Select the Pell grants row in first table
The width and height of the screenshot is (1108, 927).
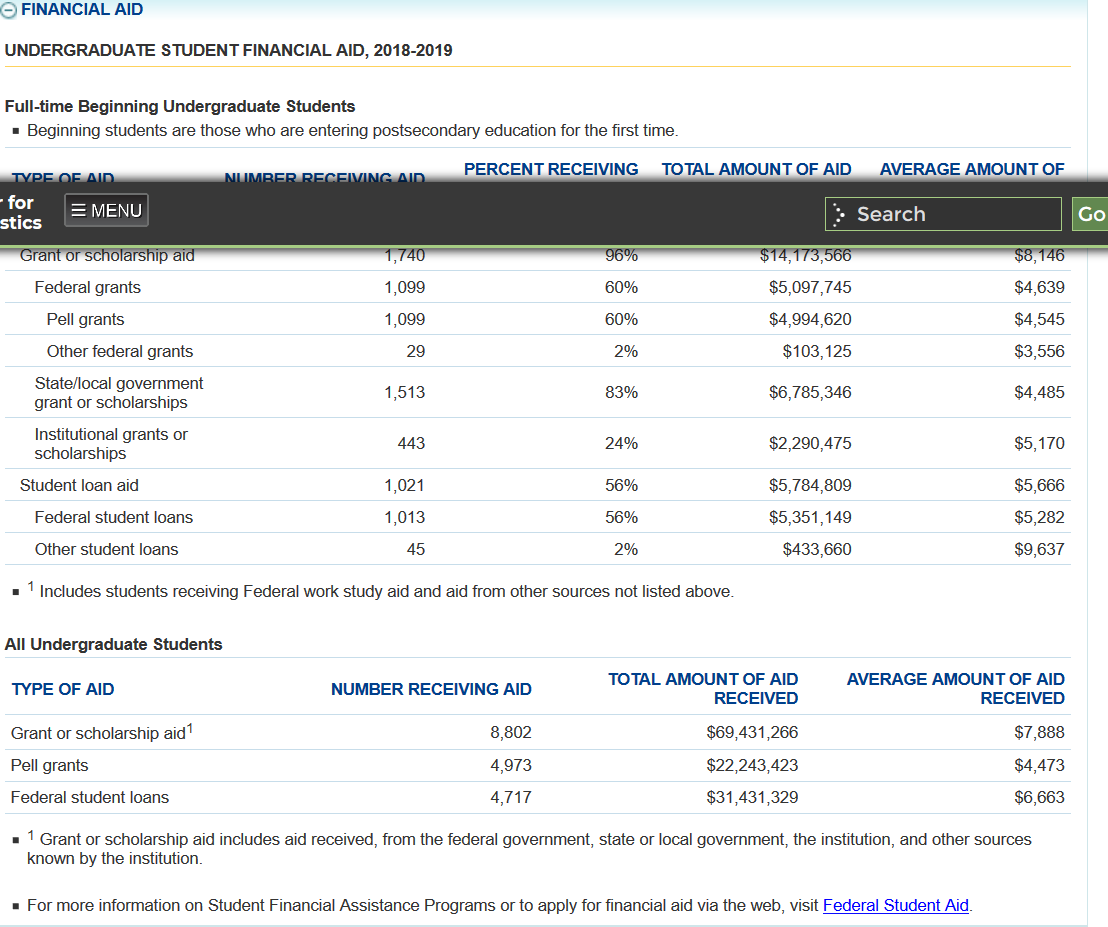pyautogui.click(x=86, y=320)
